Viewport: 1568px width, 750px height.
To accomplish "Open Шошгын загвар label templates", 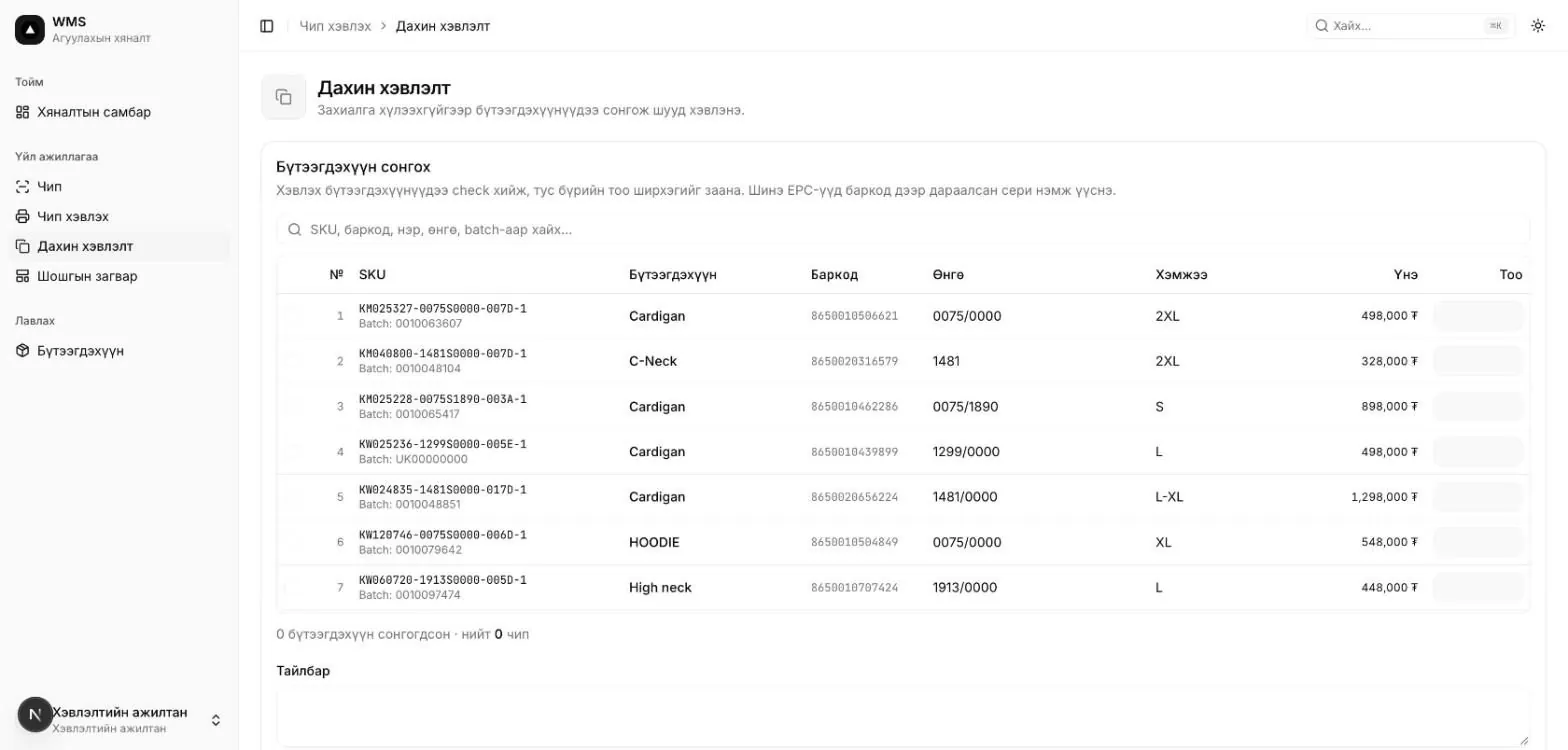I will tap(119, 277).
